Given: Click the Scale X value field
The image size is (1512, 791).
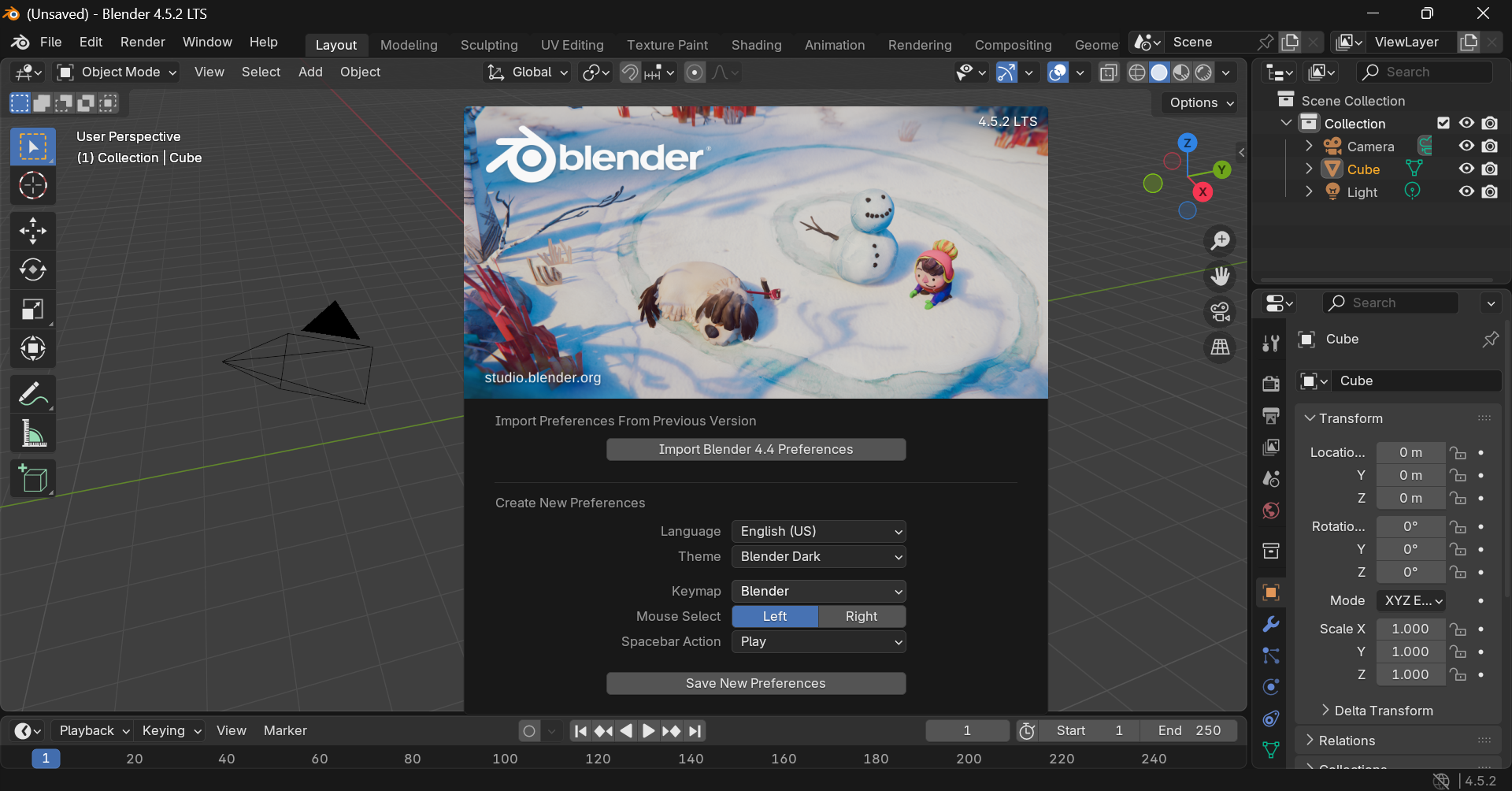Looking at the screenshot, I should tap(1410, 629).
